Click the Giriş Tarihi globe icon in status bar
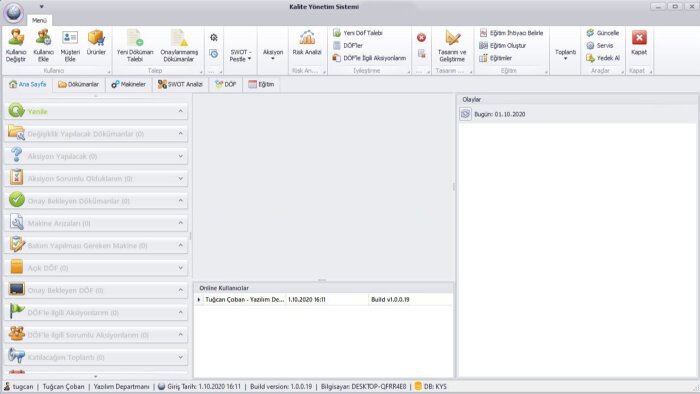This screenshot has width=700, height=394. point(162,386)
